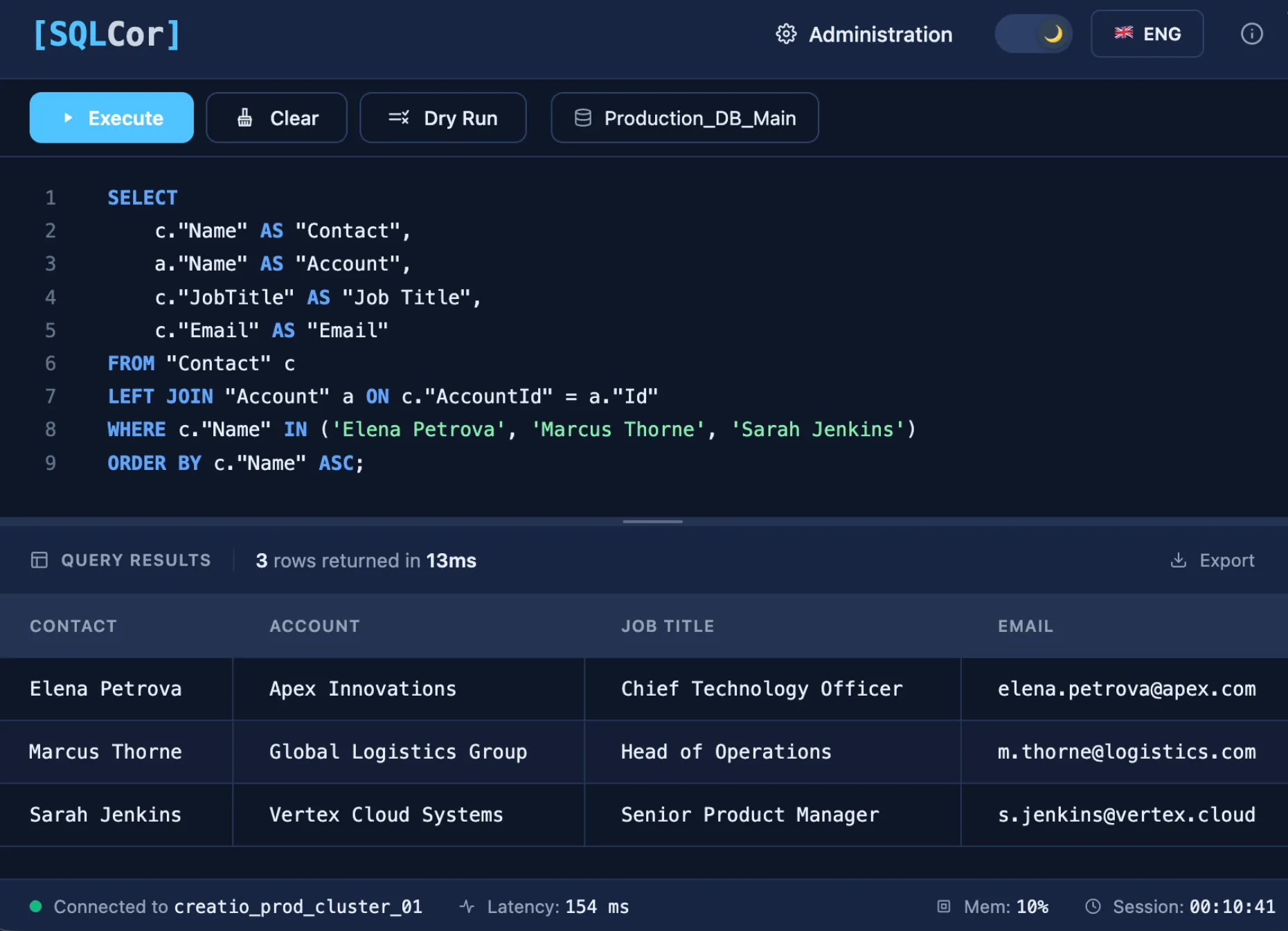The image size is (1288, 931).
Task: Click the Head of Operations cell
Action: (x=773, y=752)
